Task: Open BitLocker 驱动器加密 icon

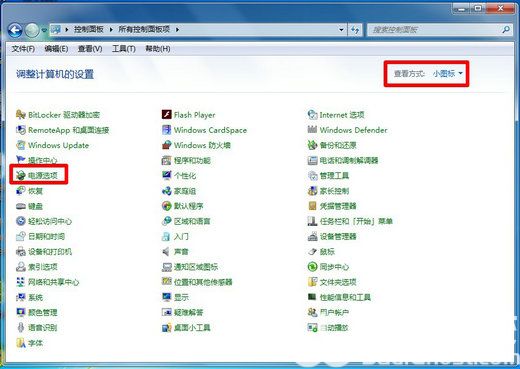Action: pos(21,115)
